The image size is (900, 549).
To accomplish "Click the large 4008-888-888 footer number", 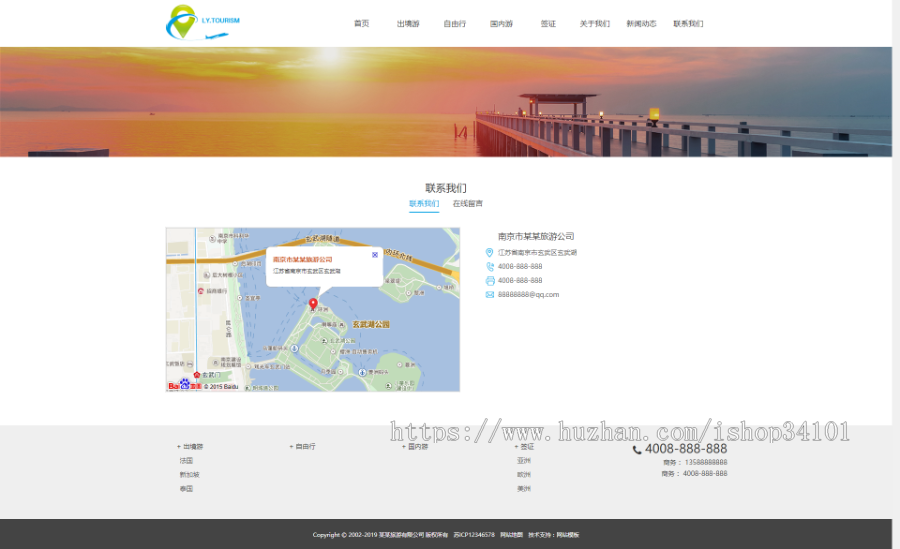I will click(x=686, y=449).
